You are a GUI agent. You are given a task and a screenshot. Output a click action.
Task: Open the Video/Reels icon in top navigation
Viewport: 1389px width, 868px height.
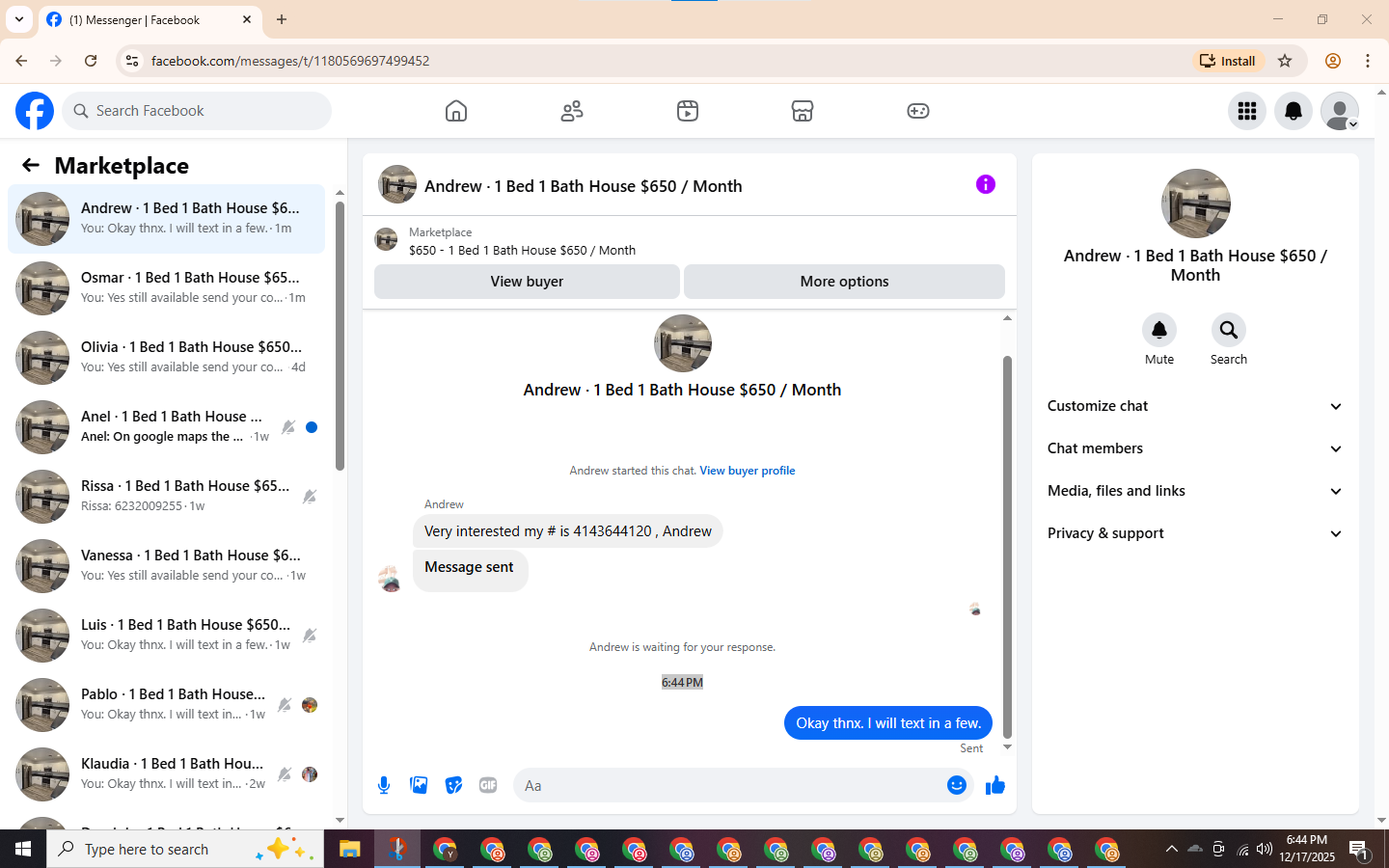(688, 111)
